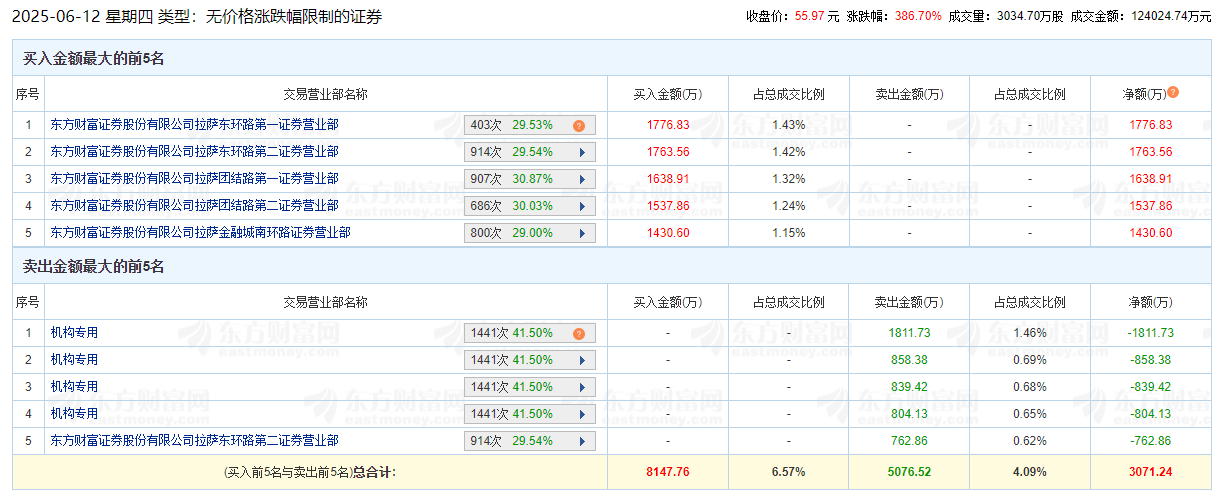Click the help icon beside the top 净额(万) header
This screenshot has width=1221, height=500.
tap(1173, 92)
